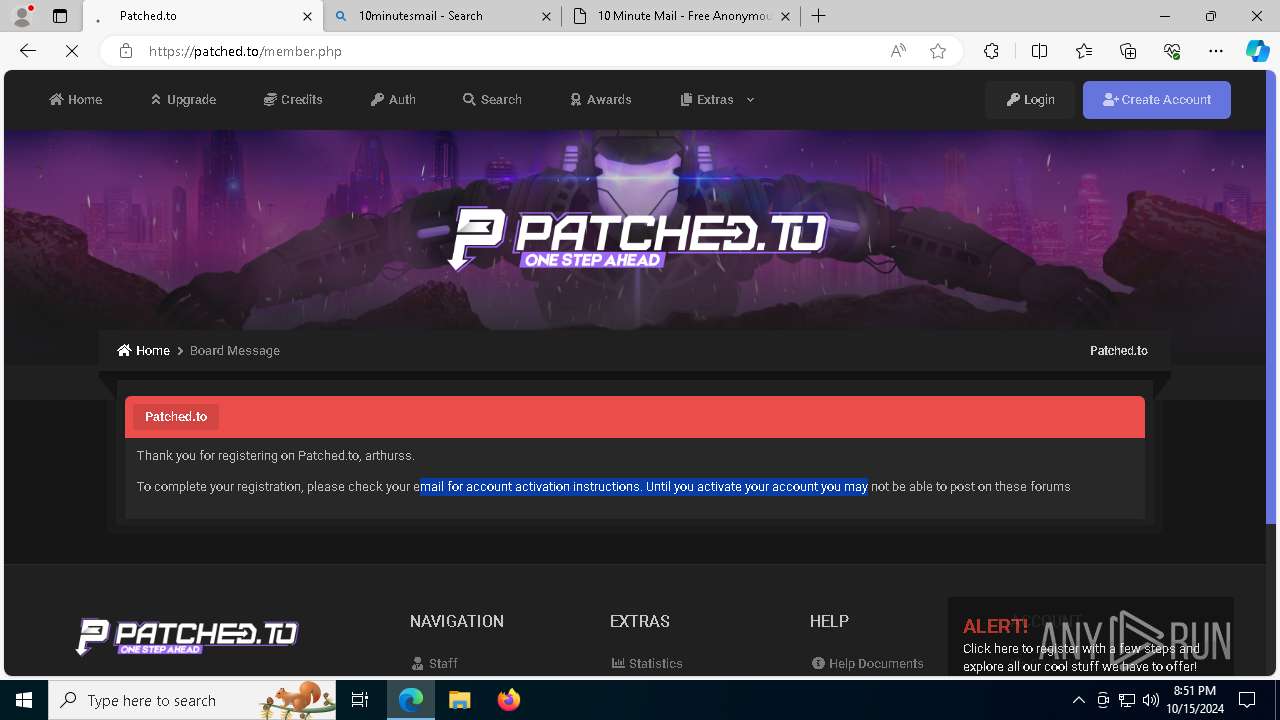Click the Login button
The image size is (1280, 720).
point(1030,99)
